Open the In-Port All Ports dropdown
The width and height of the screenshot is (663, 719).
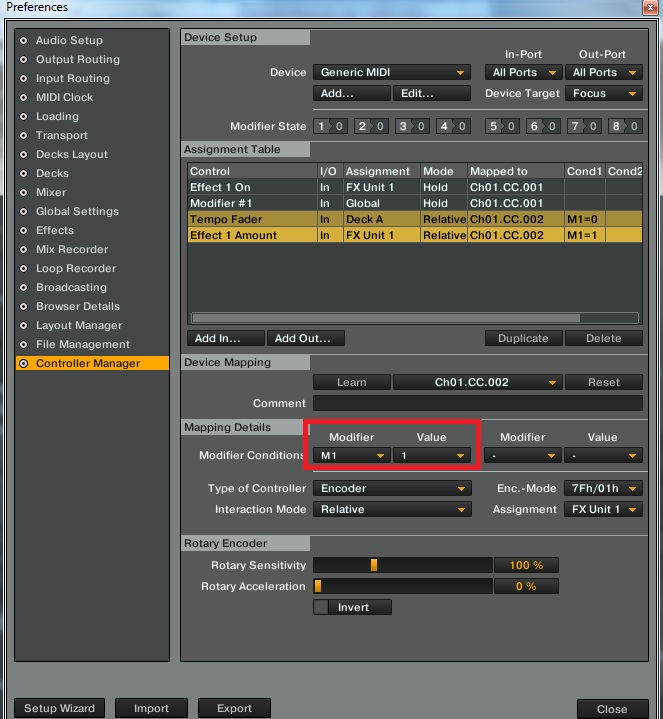tap(523, 72)
